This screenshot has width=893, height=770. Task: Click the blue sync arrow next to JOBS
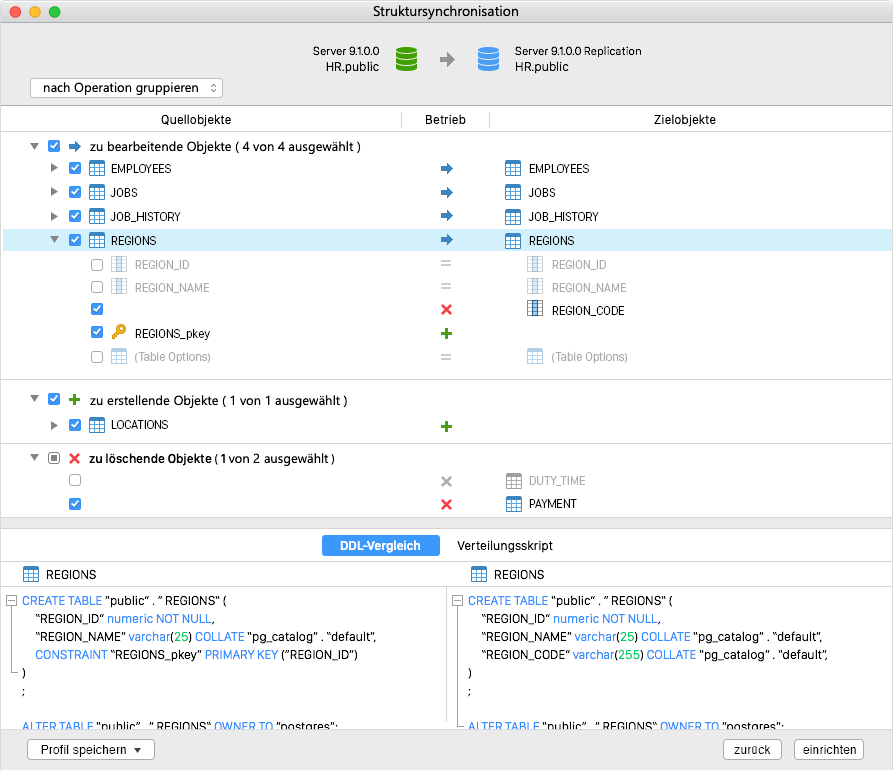click(446, 192)
